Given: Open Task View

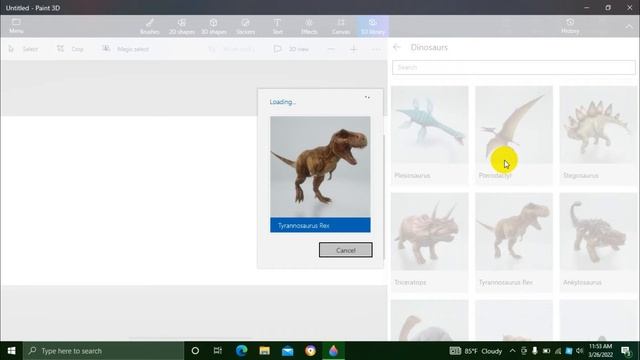Looking at the screenshot, I should click(x=218, y=351).
